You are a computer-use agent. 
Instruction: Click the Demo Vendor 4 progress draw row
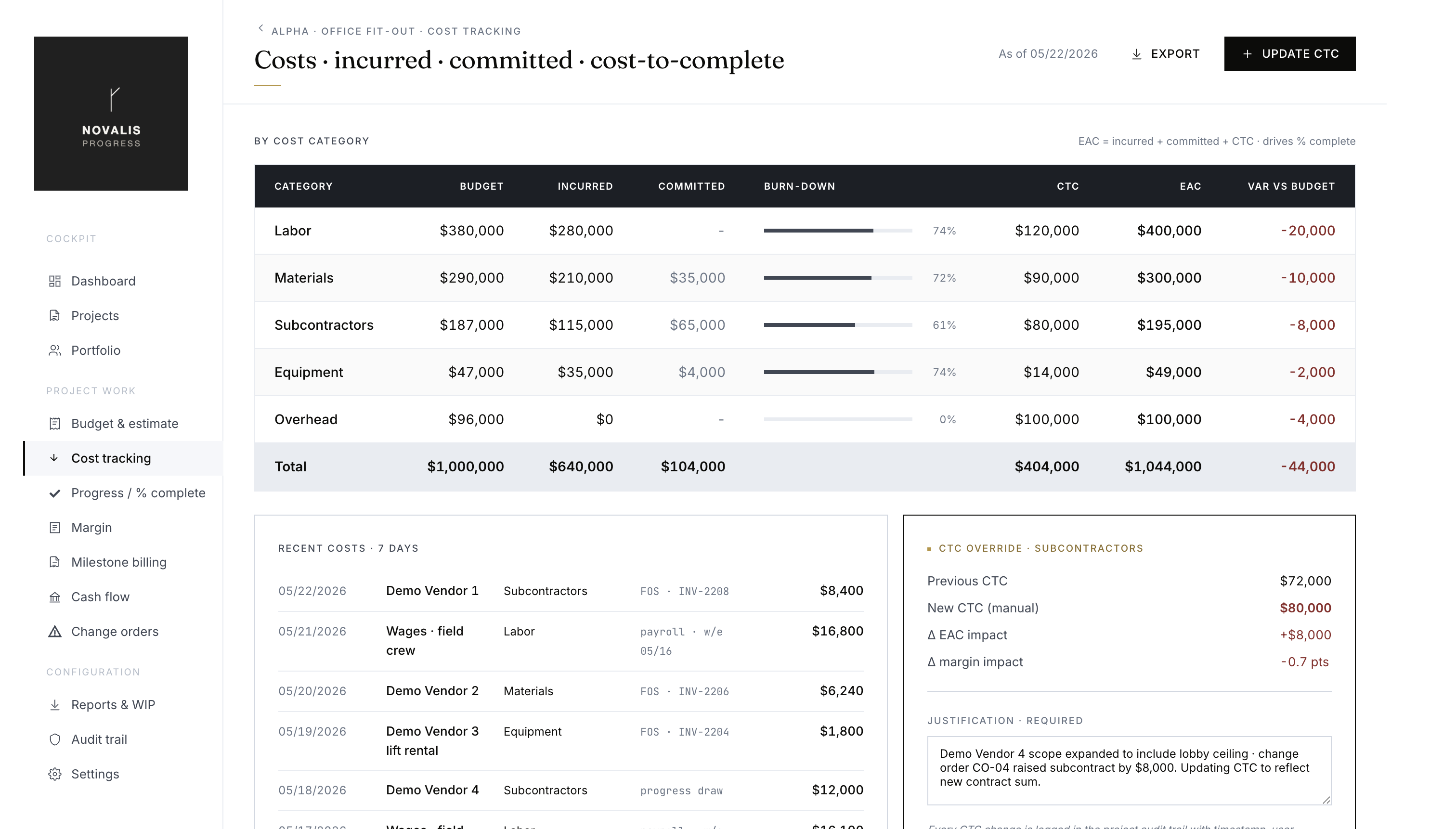click(x=571, y=790)
